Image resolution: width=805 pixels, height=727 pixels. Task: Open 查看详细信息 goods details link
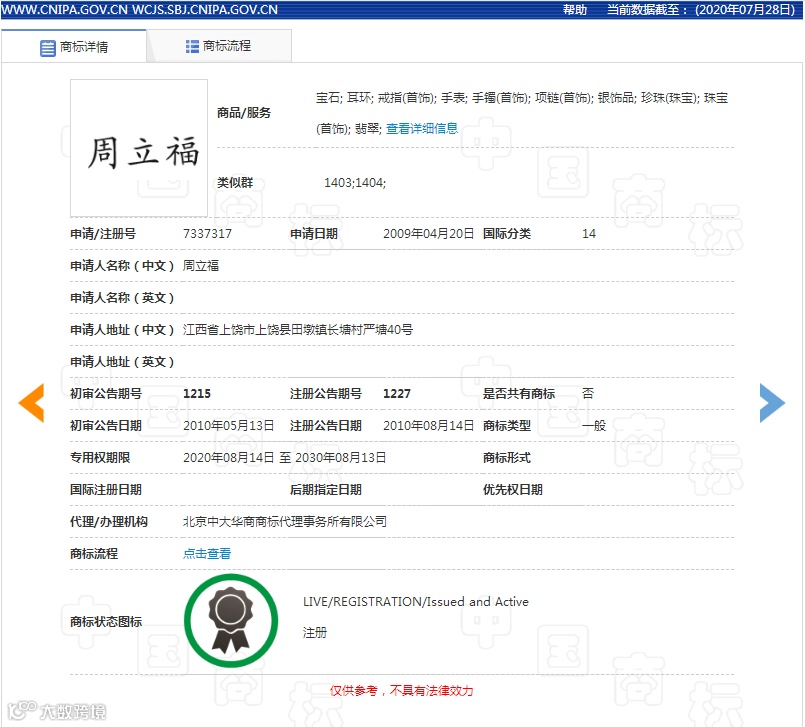pyautogui.click(x=421, y=128)
